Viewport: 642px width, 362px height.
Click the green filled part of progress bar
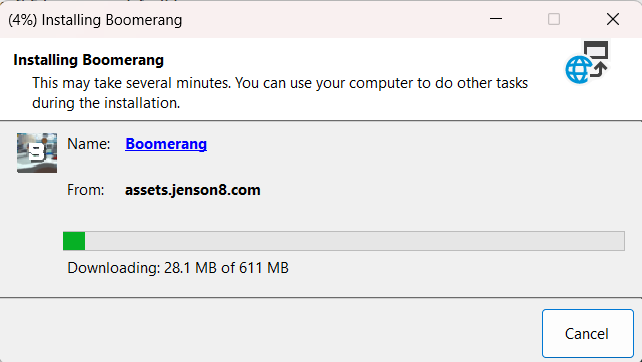(x=74, y=241)
